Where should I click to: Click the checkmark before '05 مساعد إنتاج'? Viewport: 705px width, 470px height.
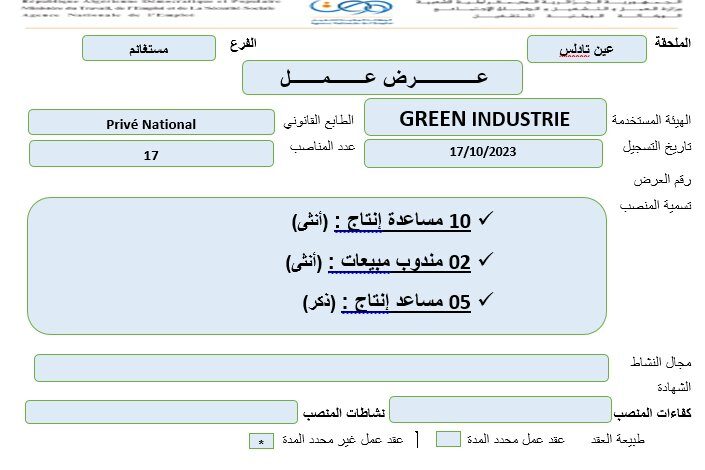(x=486, y=299)
